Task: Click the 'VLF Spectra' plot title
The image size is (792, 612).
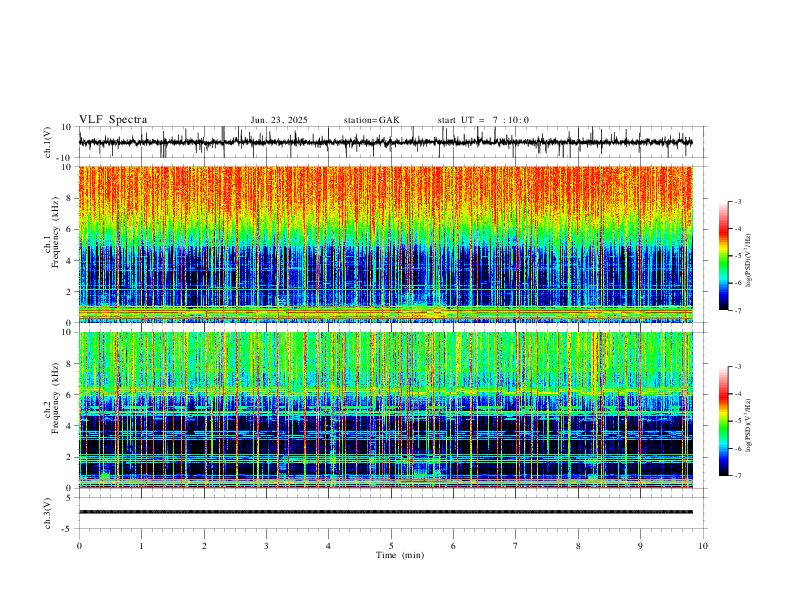Action: [x=113, y=120]
